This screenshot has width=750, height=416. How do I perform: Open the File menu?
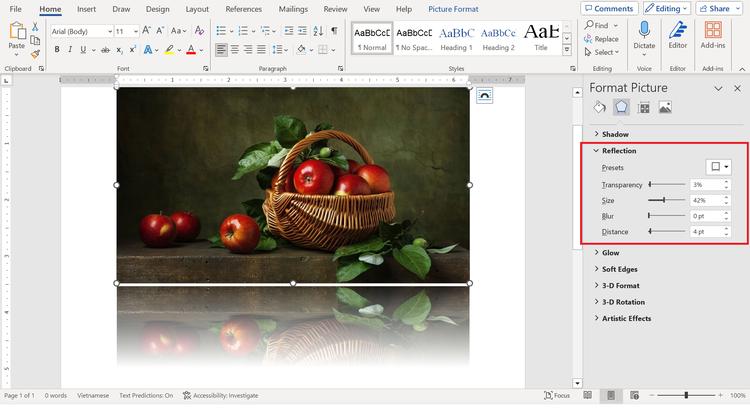tap(15, 9)
